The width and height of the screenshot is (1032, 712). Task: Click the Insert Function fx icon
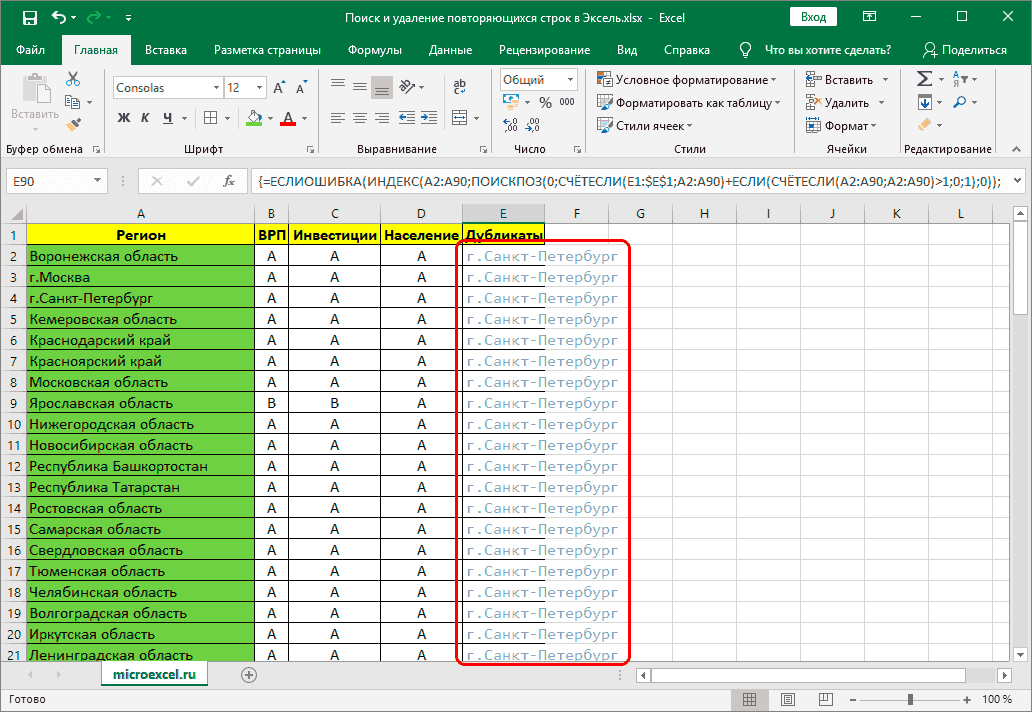coord(229,181)
